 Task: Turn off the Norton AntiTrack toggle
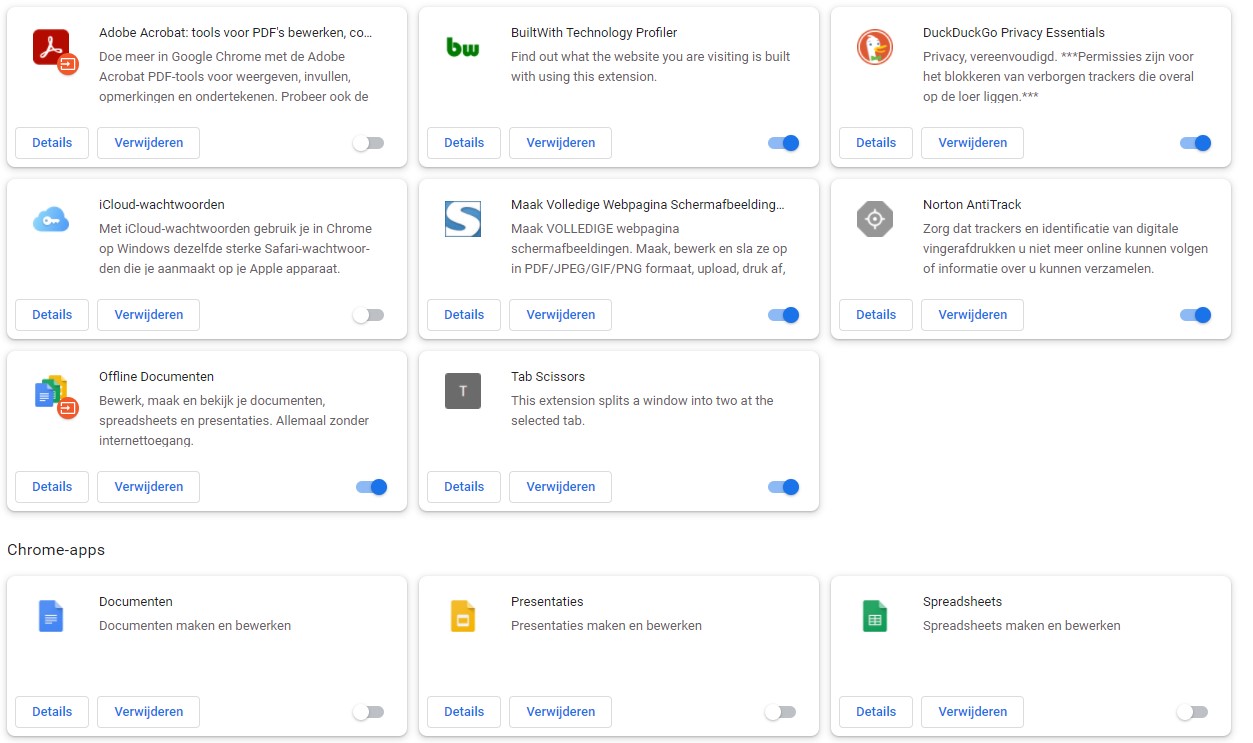click(1196, 315)
